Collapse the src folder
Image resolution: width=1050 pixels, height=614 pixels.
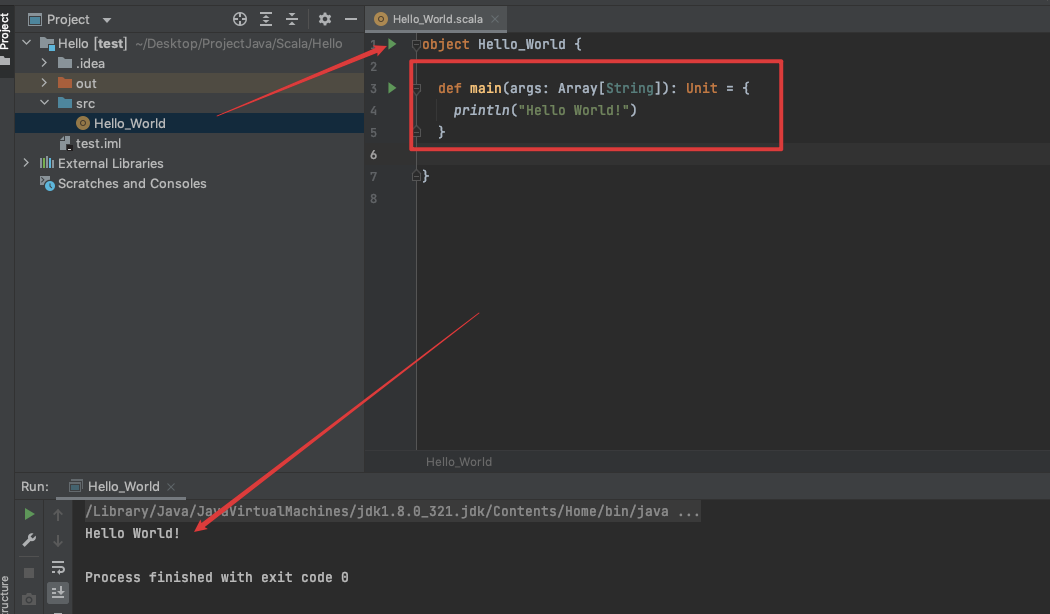click(44, 103)
